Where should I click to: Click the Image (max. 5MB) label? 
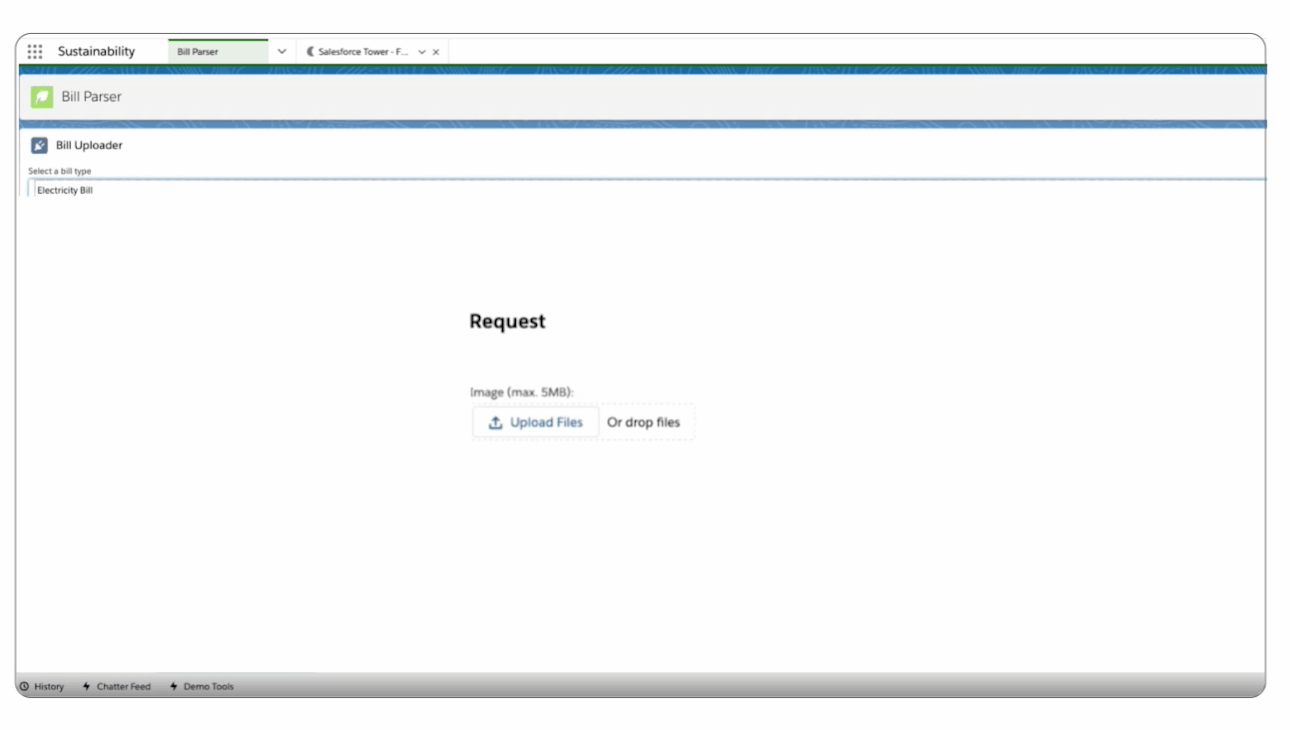tap(522, 392)
